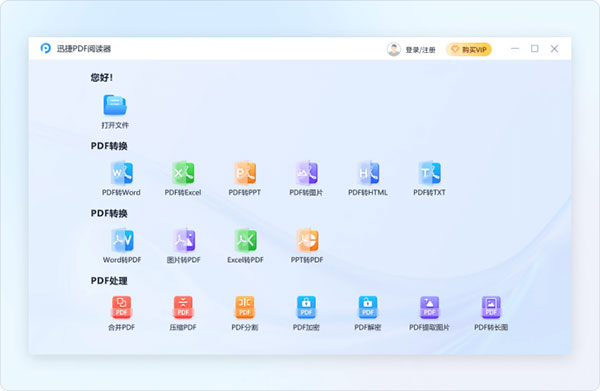
Task: Click the 登录/注册 login link
Action: tap(420, 50)
